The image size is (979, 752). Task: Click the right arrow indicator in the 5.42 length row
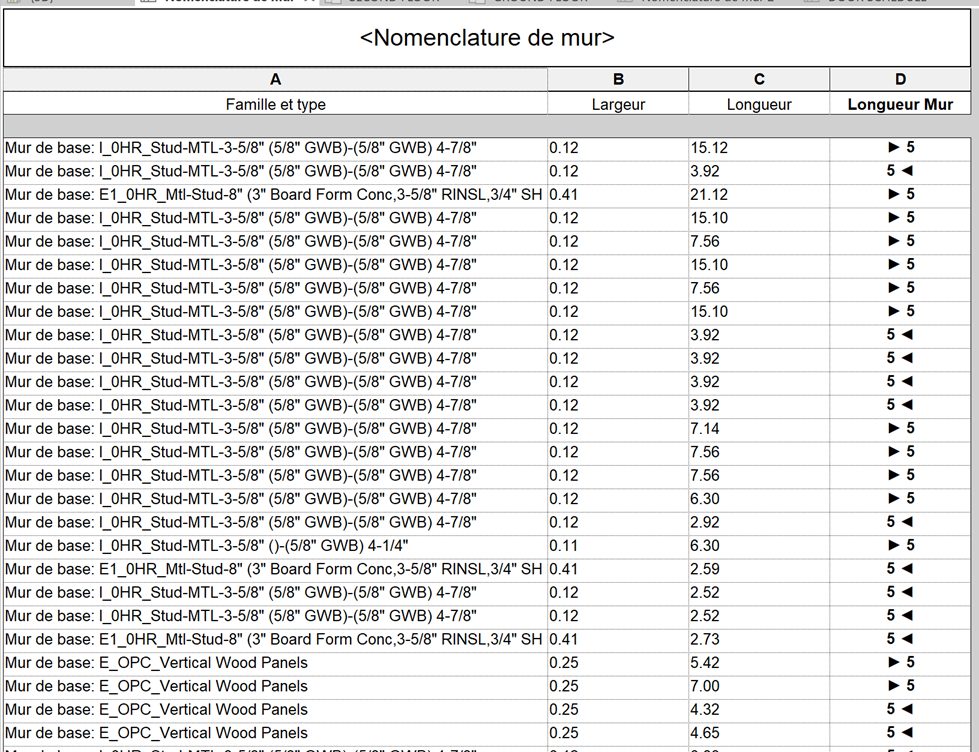[x=894, y=662]
